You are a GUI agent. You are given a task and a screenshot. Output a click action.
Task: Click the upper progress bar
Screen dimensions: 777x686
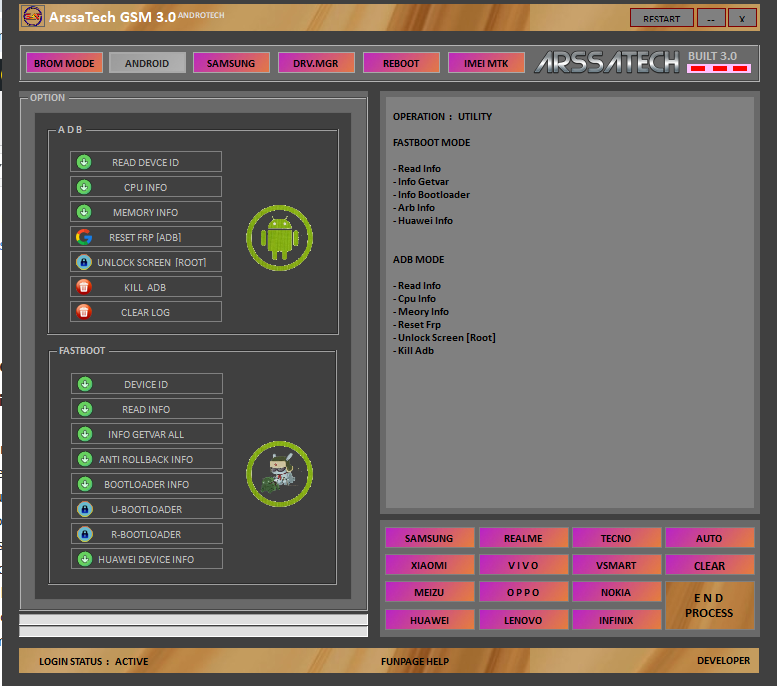pyautogui.click(x=193, y=619)
